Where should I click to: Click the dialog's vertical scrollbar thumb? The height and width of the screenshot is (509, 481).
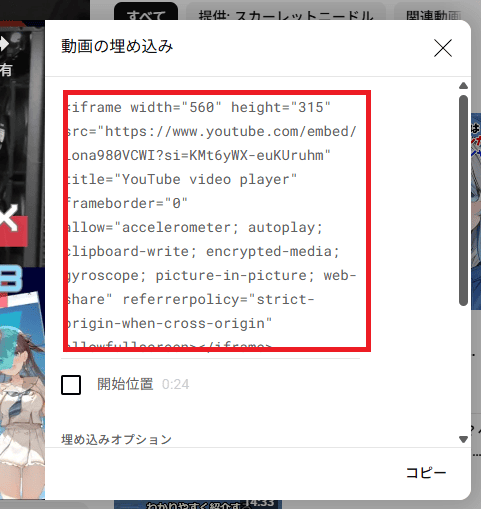tap(463, 200)
